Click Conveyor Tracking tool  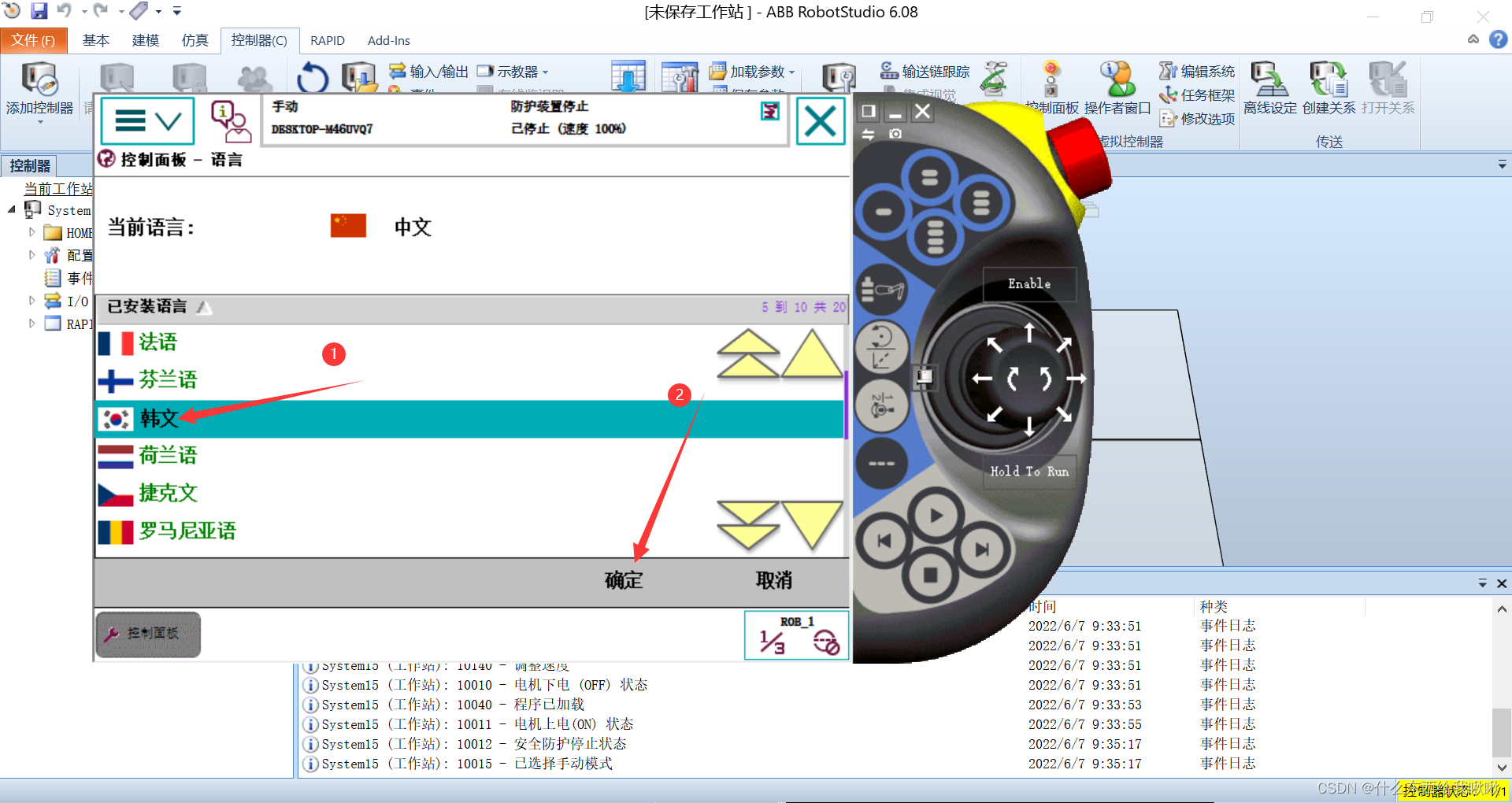(x=925, y=72)
